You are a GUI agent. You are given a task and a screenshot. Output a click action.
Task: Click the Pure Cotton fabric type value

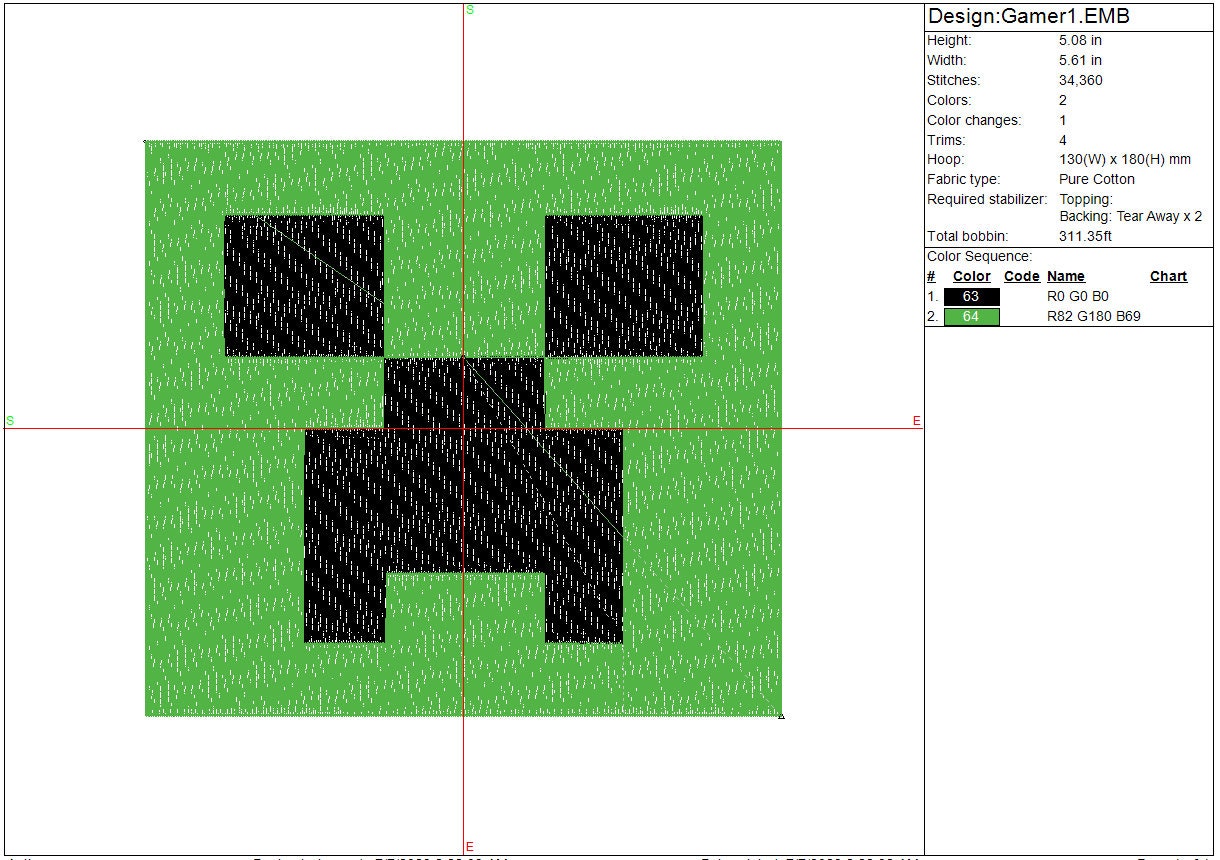pyautogui.click(x=1096, y=180)
